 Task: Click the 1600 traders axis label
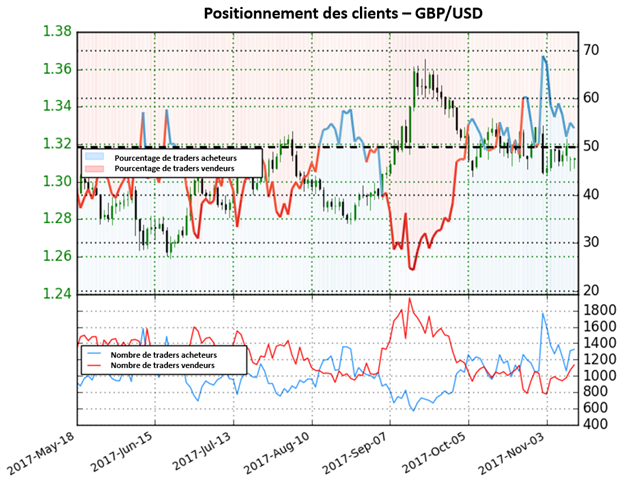[x=600, y=327]
